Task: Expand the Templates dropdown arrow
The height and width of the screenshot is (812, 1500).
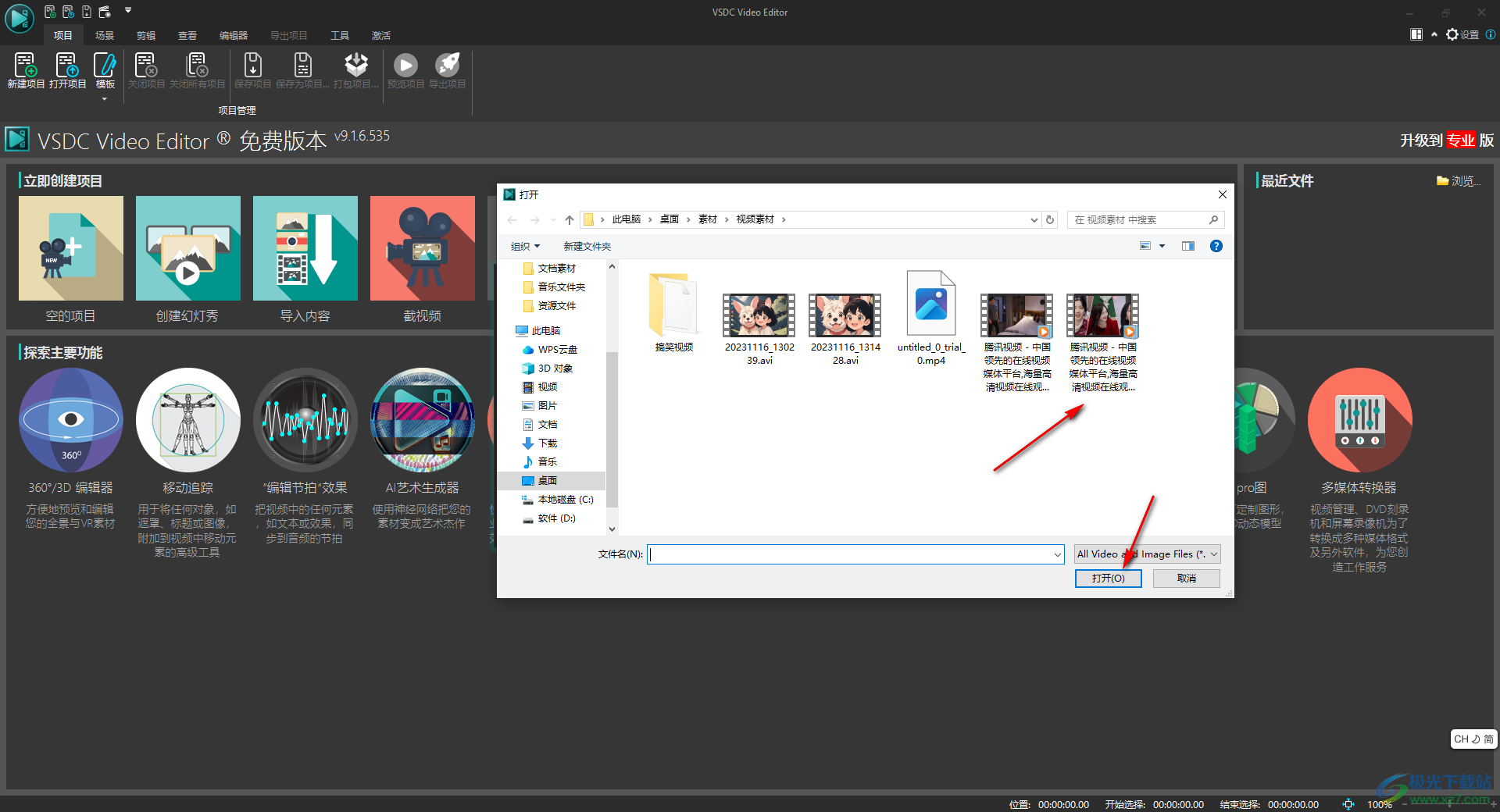Action: coord(105,99)
